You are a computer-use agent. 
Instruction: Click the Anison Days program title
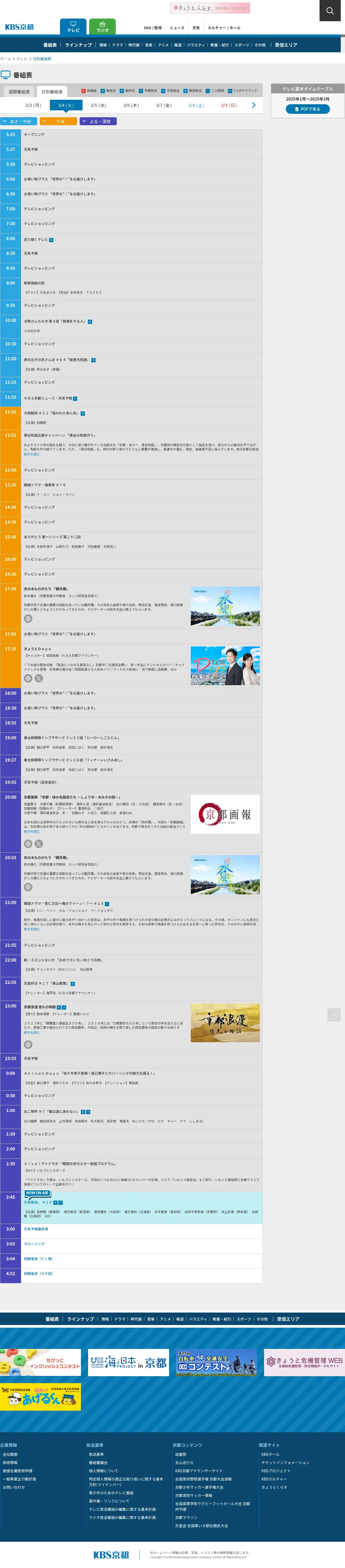click(x=89, y=1073)
